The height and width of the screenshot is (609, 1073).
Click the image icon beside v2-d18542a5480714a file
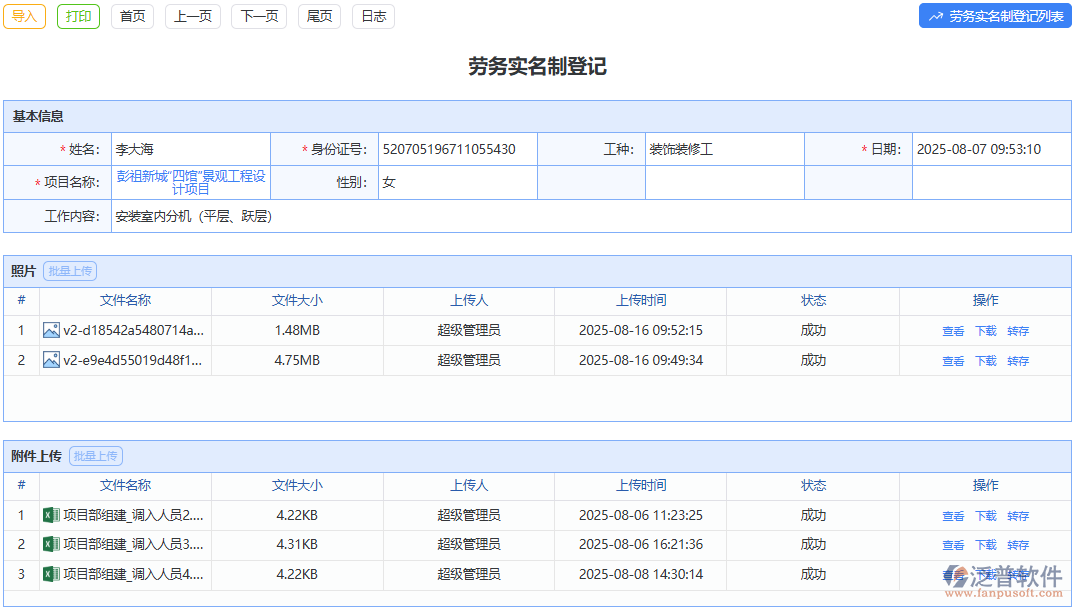click(x=51, y=330)
